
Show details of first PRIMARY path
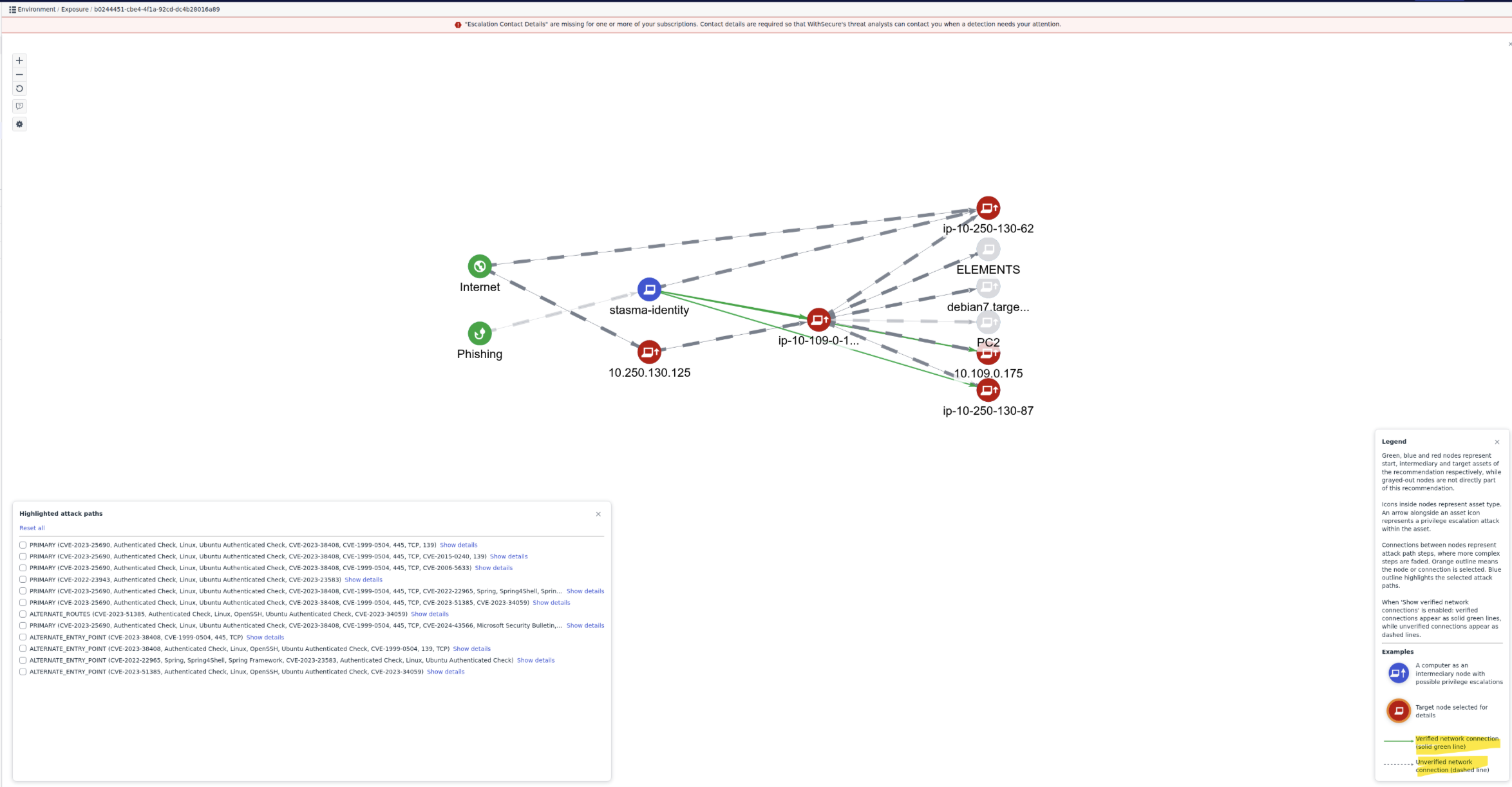pyautogui.click(x=458, y=545)
